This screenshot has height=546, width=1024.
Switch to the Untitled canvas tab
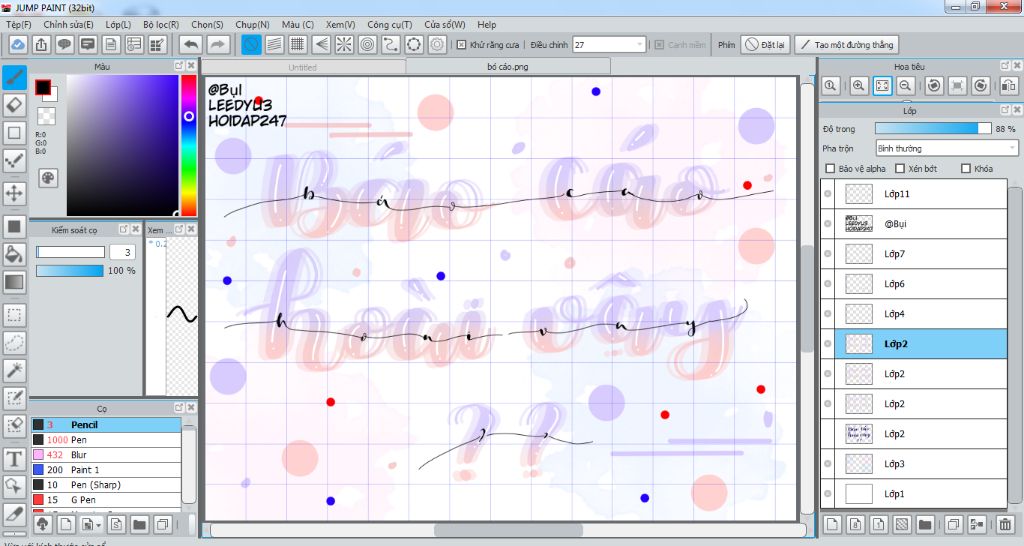tap(302, 67)
